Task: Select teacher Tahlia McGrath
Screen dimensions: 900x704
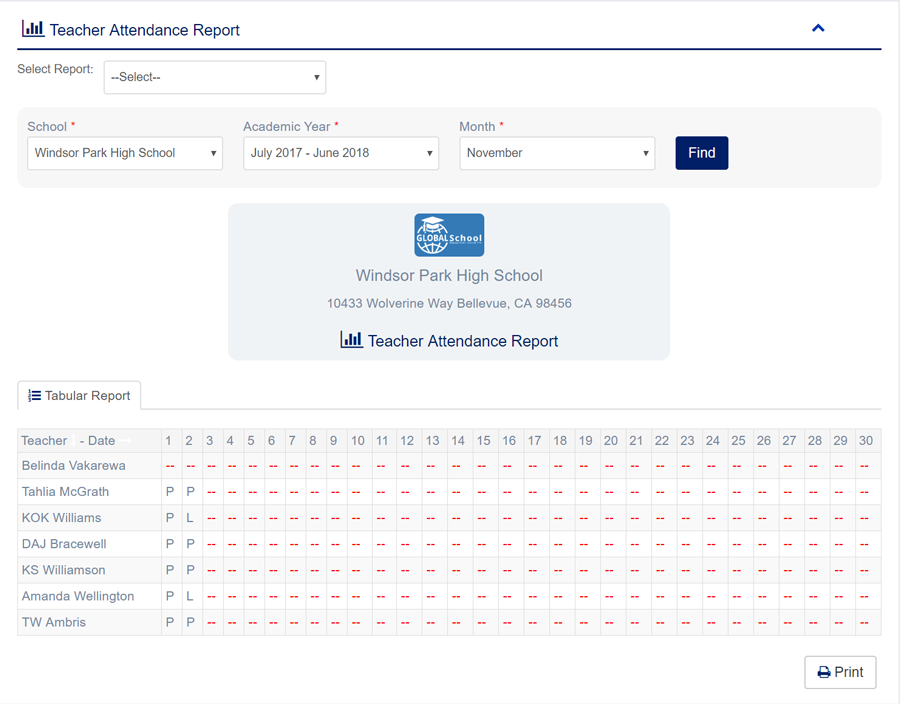Action: pyautogui.click(x=65, y=492)
